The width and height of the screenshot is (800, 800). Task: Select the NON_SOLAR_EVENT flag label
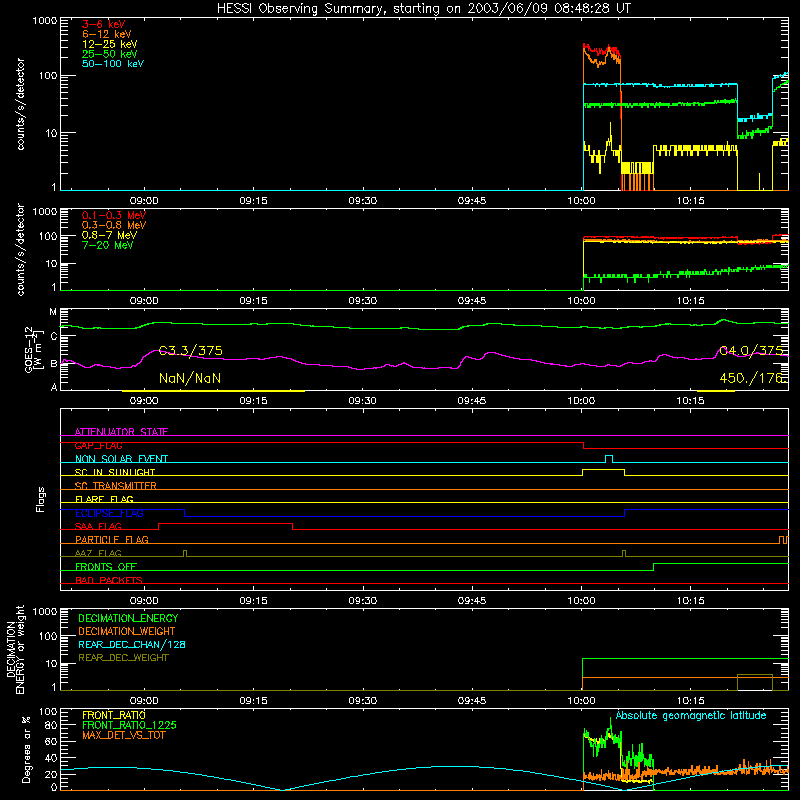(x=121, y=459)
